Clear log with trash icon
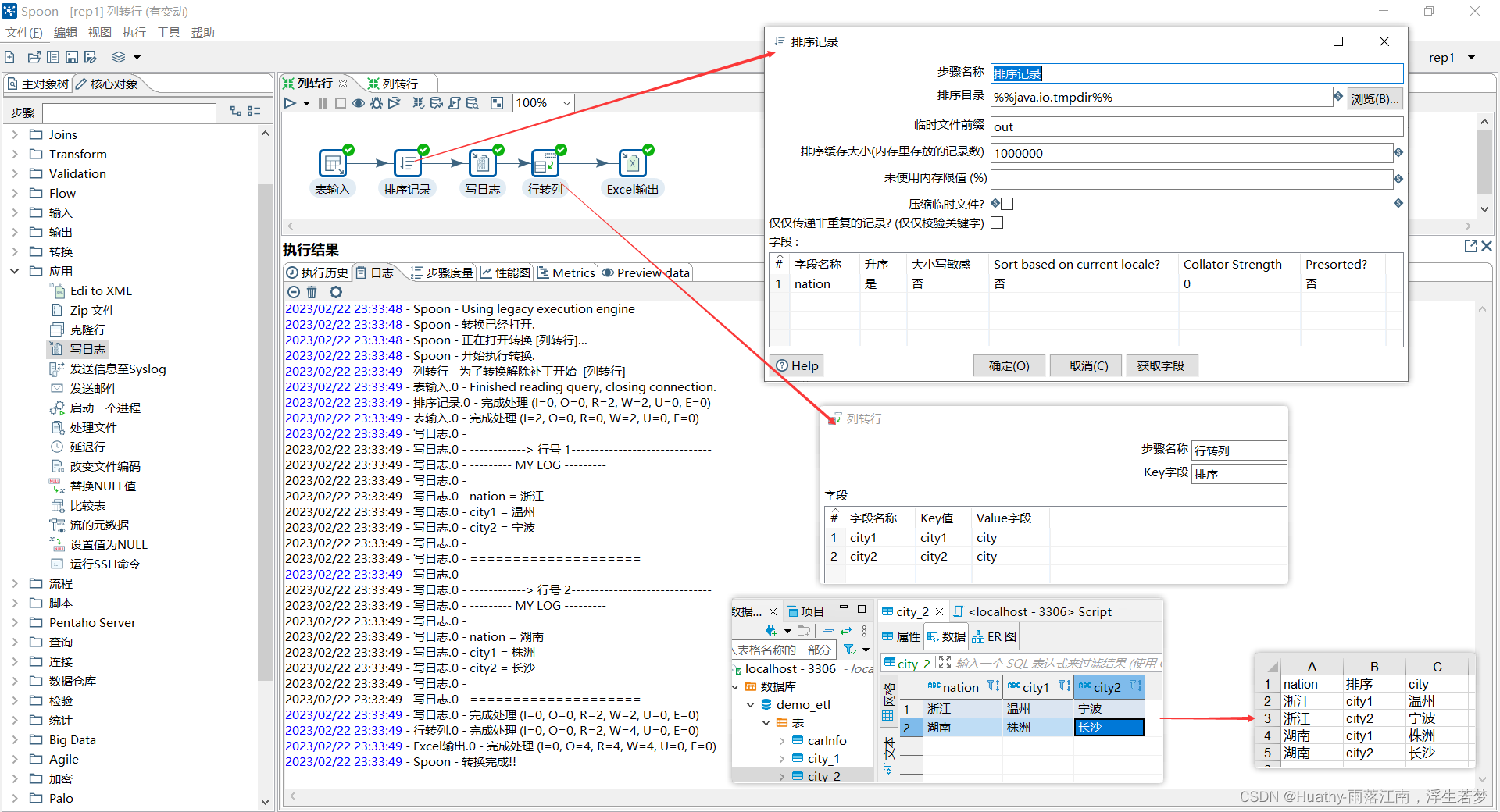Image resolution: width=1500 pixels, height=812 pixels. (x=312, y=292)
